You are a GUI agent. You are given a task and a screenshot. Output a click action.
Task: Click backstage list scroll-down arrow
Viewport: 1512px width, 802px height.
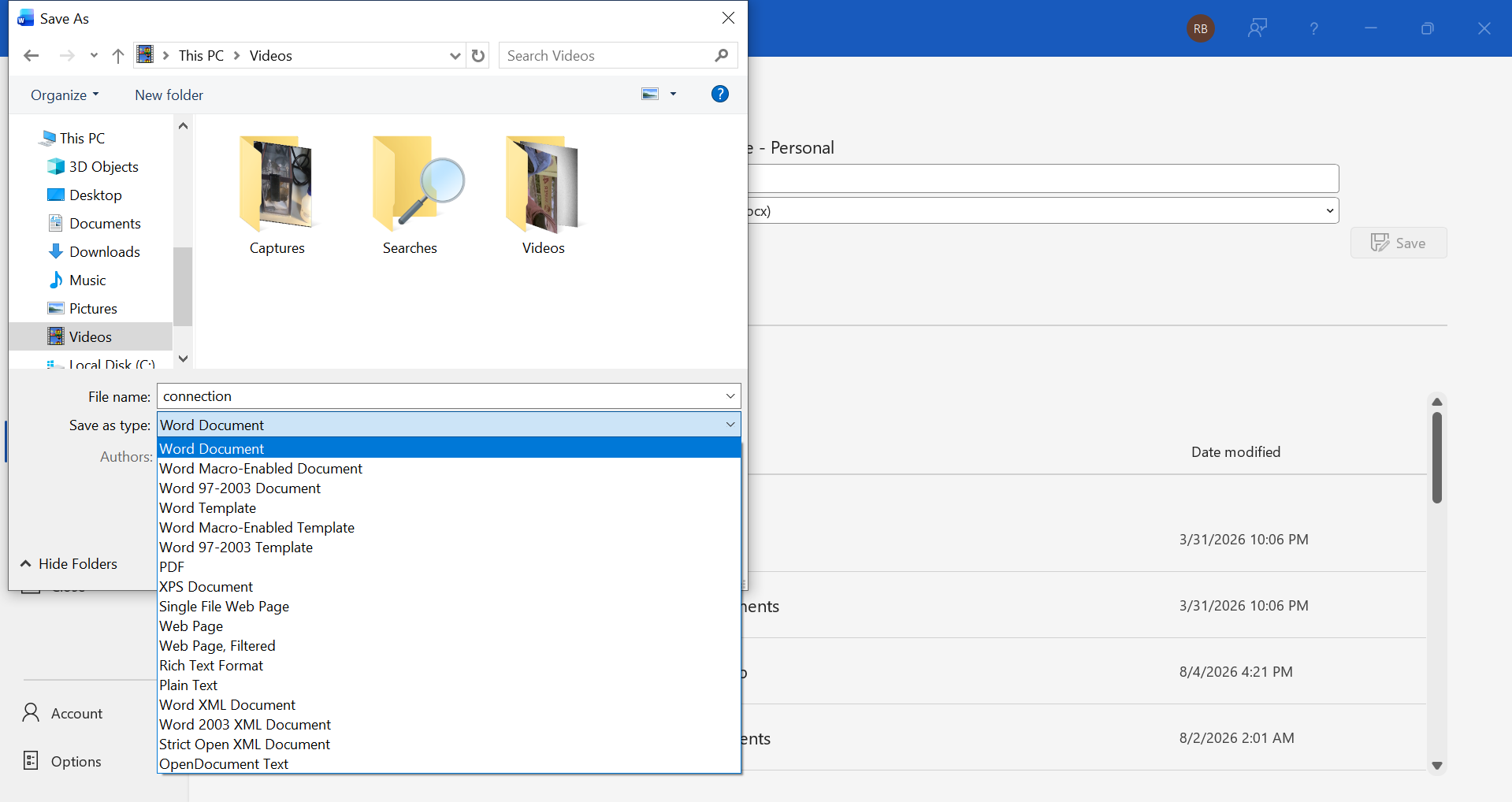pos(1437,766)
